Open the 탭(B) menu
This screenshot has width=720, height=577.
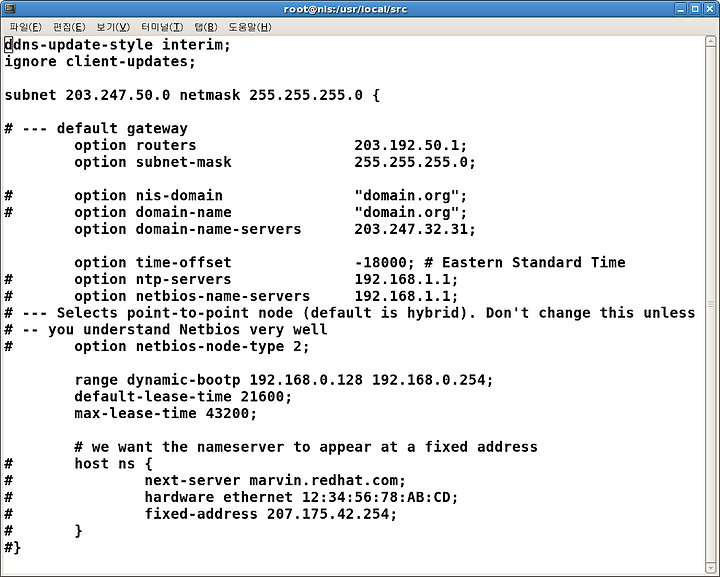click(206, 27)
